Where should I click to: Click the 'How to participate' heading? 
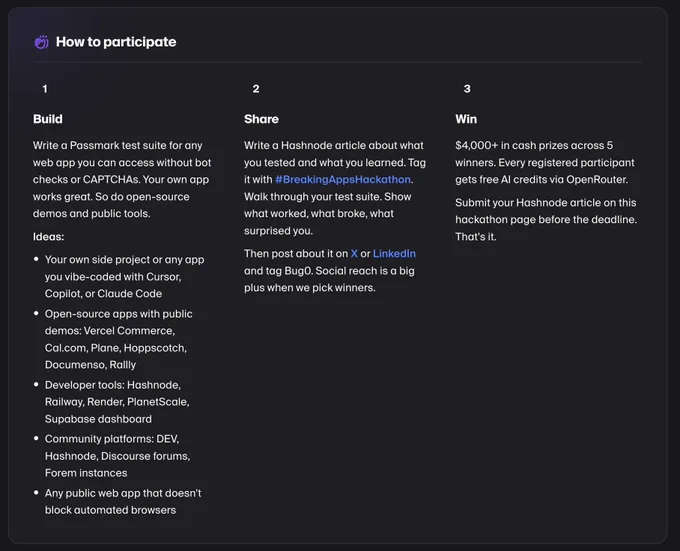116,42
